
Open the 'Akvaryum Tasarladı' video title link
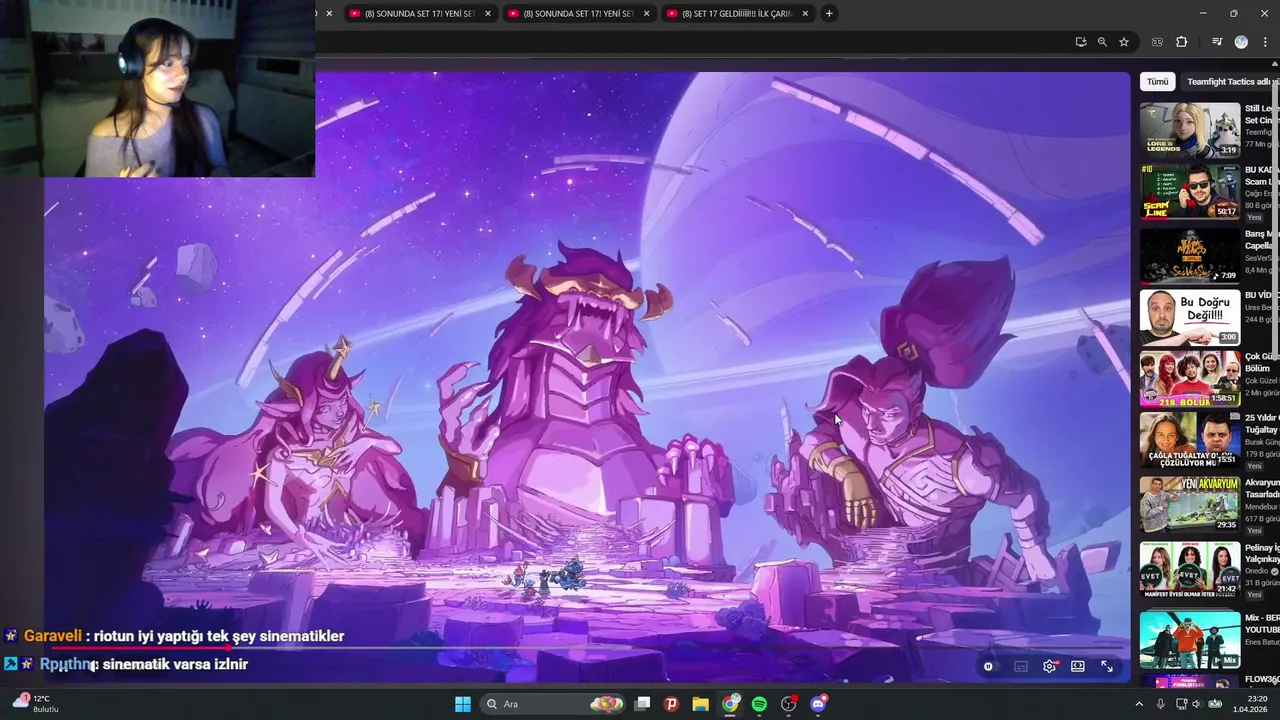(x=1262, y=488)
